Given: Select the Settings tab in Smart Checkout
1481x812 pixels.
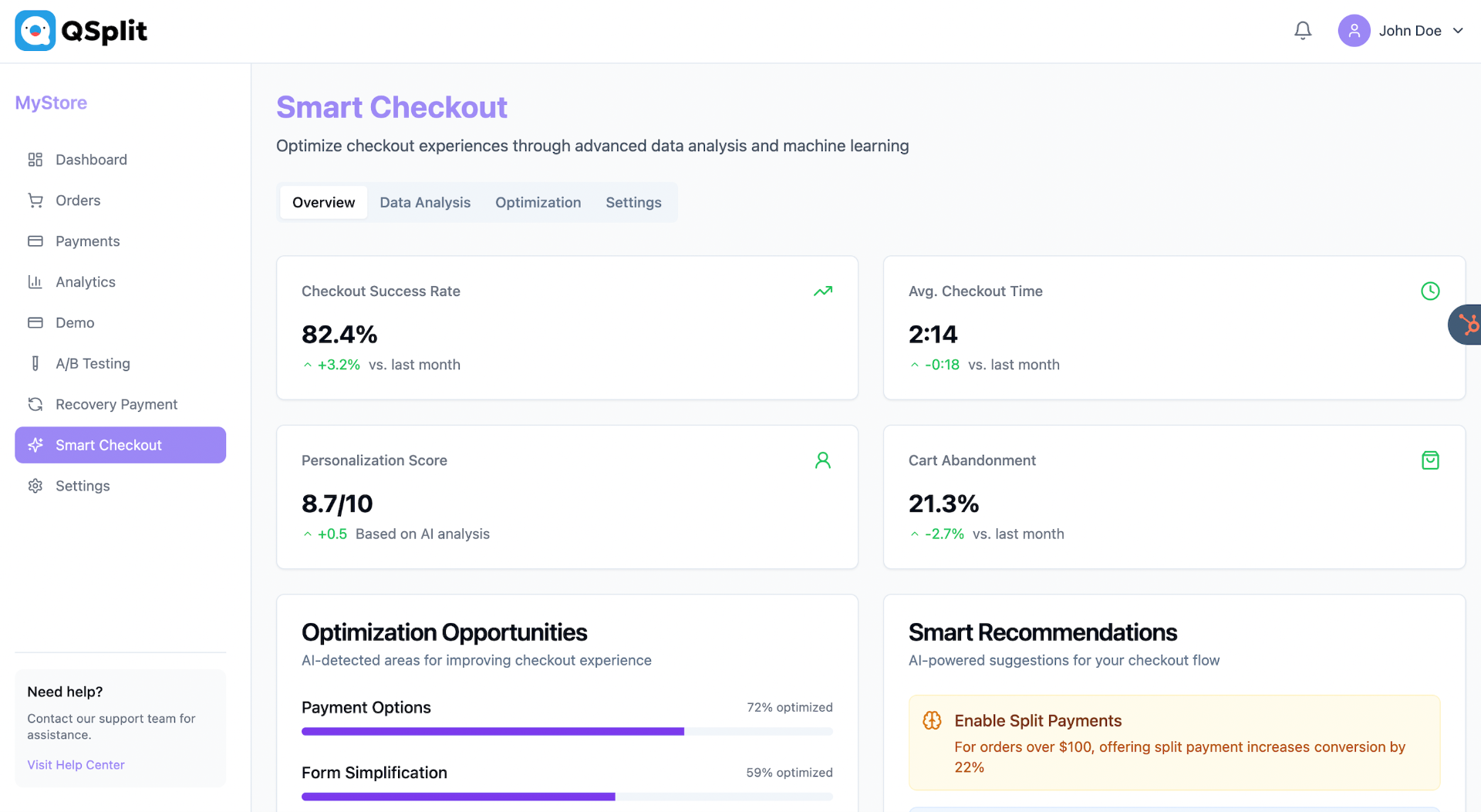Looking at the screenshot, I should click(x=633, y=203).
